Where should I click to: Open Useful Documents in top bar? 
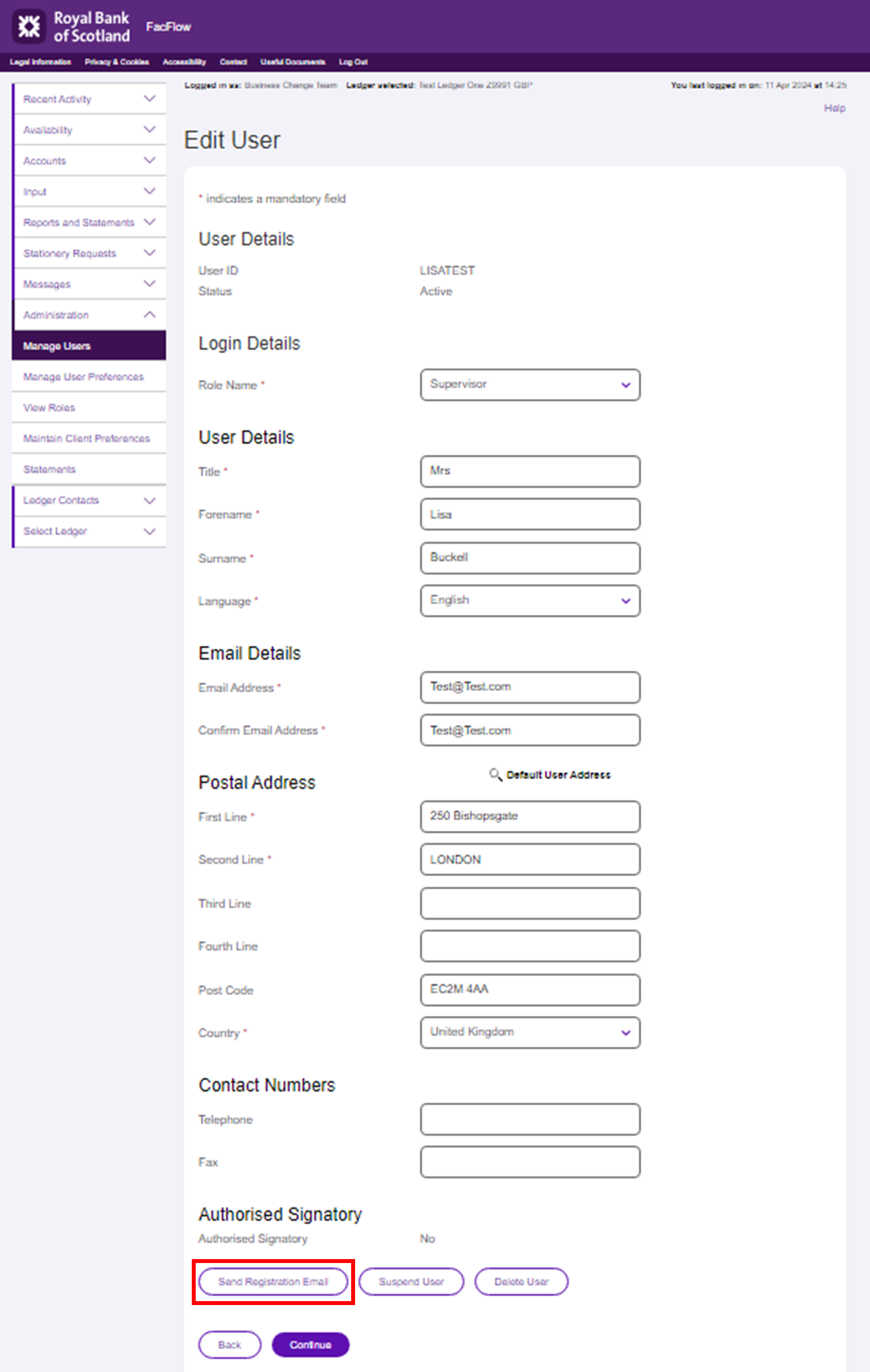(x=292, y=62)
